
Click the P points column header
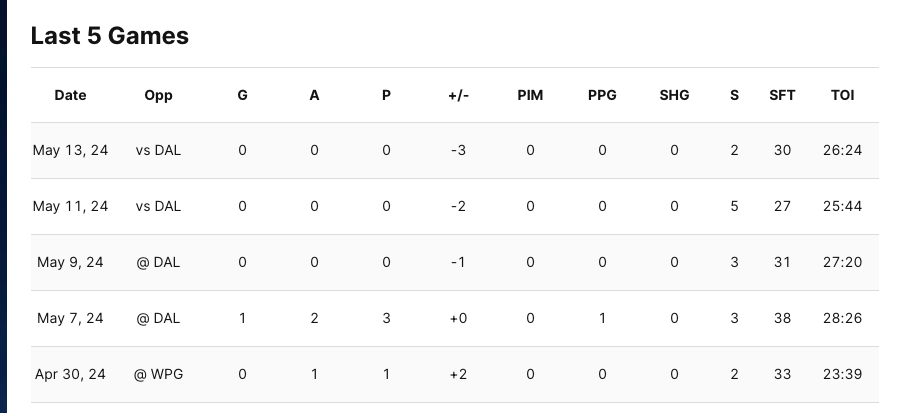coord(386,96)
